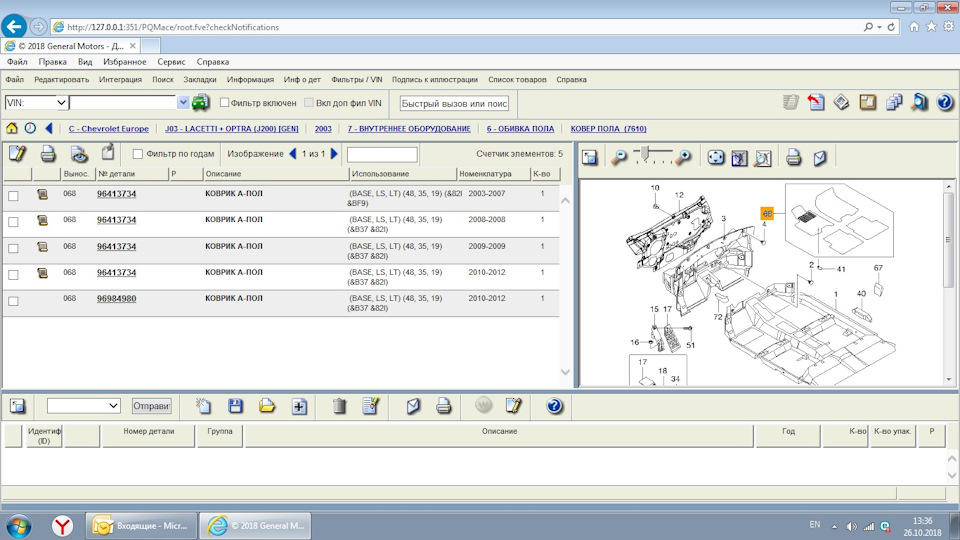960x540 pixels.
Task: Open the 'Закладки' menu
Action: [200, 80]
